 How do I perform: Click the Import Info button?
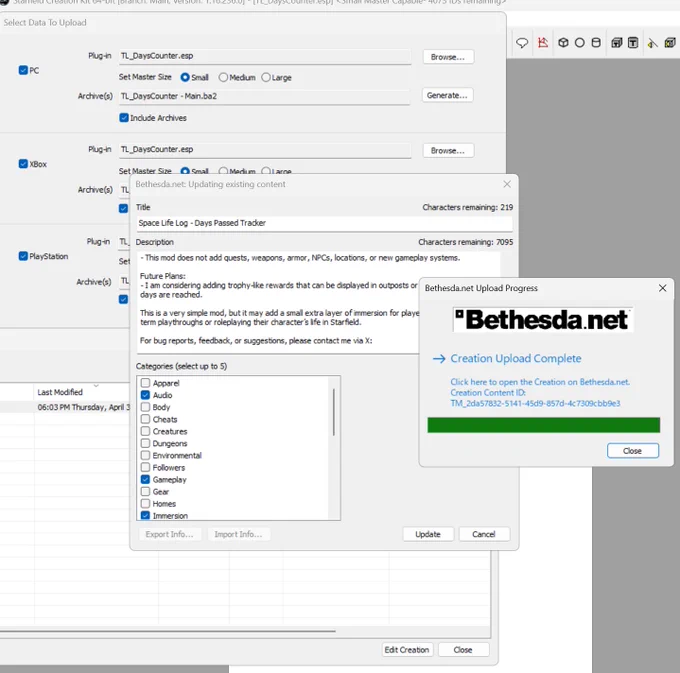coord(239,534)
